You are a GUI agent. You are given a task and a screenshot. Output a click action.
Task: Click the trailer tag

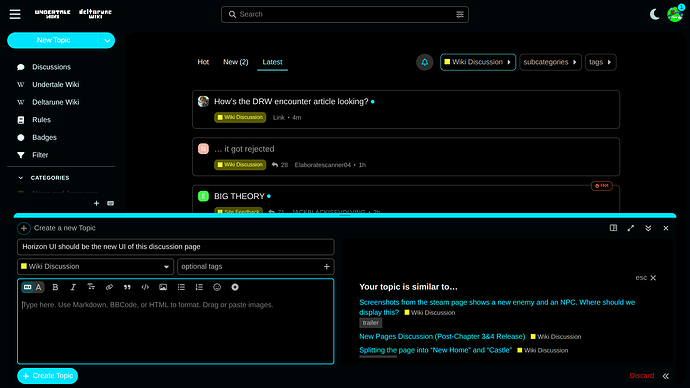click(371, 323)
